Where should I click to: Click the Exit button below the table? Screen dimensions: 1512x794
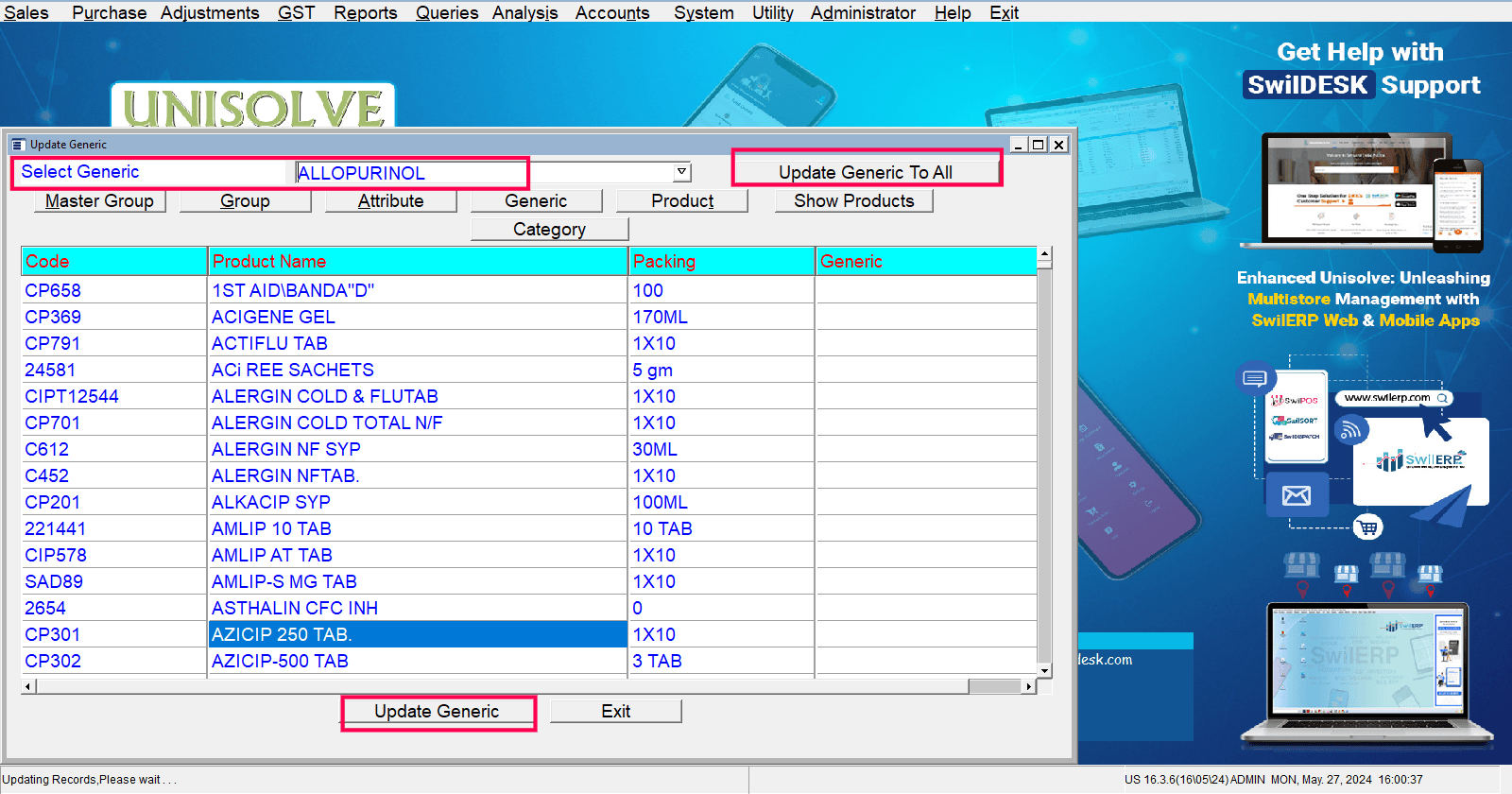[x=616, y=712]
